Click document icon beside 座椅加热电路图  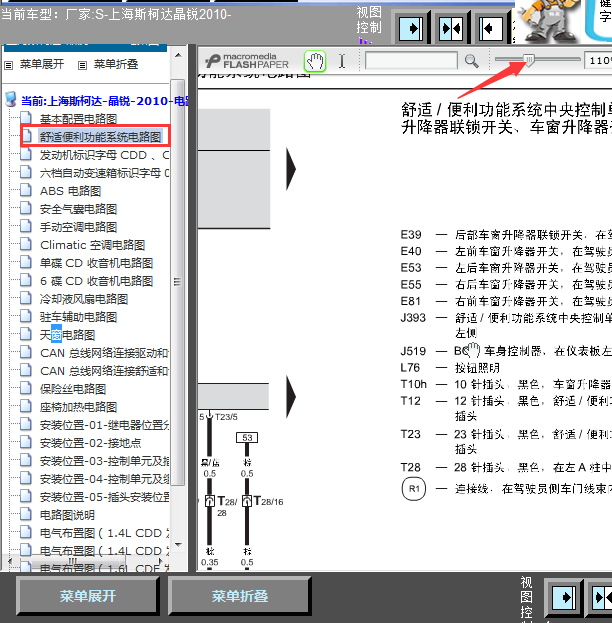click(x=26, y=406)
